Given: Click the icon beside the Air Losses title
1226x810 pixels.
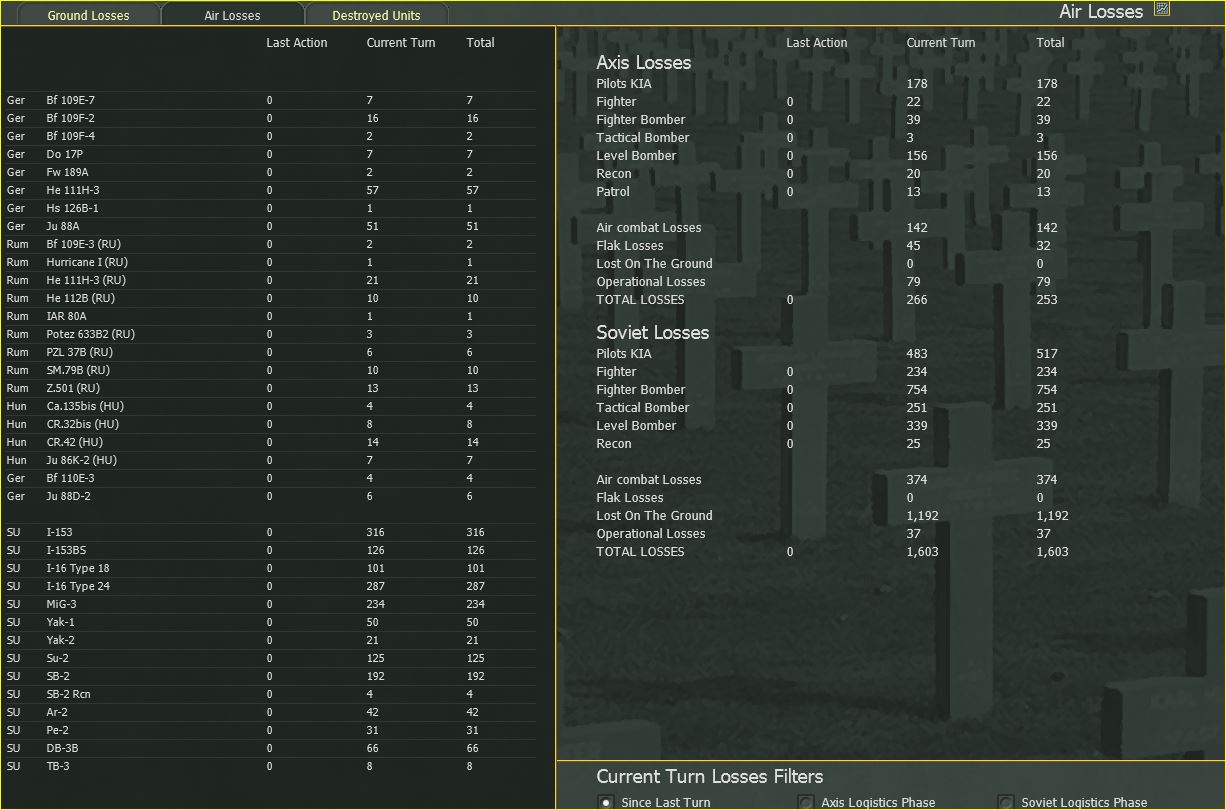Looking at the screenshot, I should click(1161, 9).
